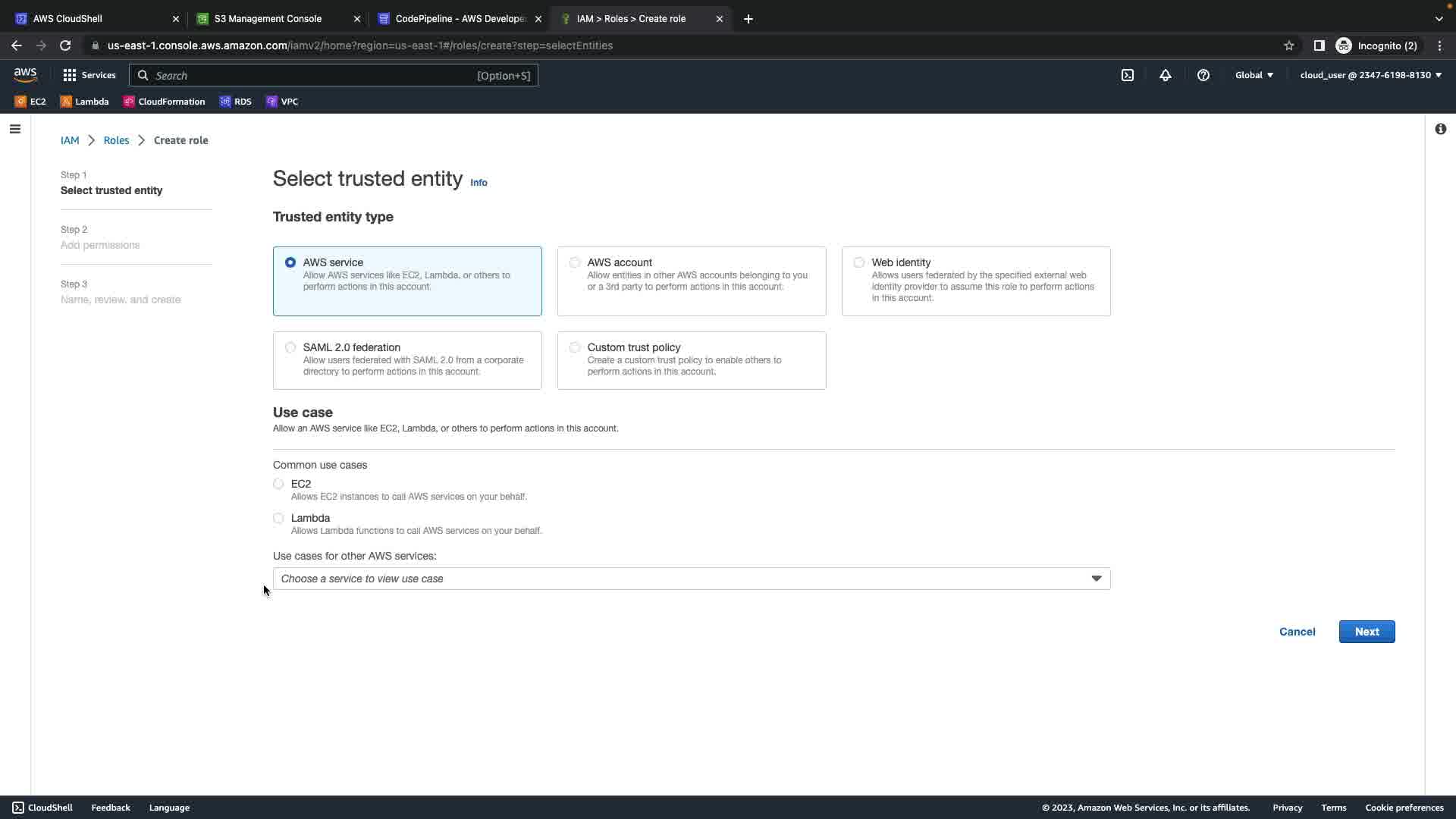Image resolution: width=1456 pixels, height=819 pixels.
Task: Open the Lambda bookmark shortcut
Action: coord(84,102)
